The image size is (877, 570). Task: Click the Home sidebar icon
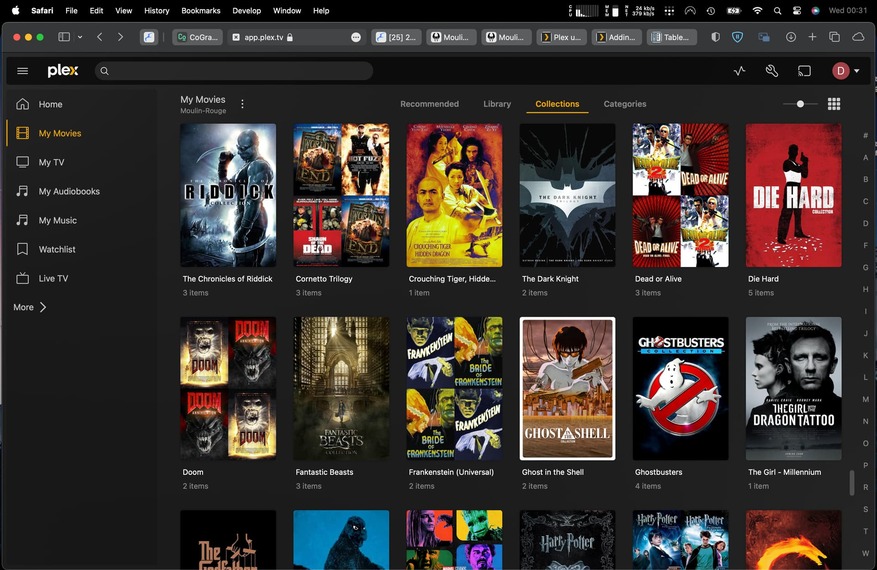coord(22,104)
